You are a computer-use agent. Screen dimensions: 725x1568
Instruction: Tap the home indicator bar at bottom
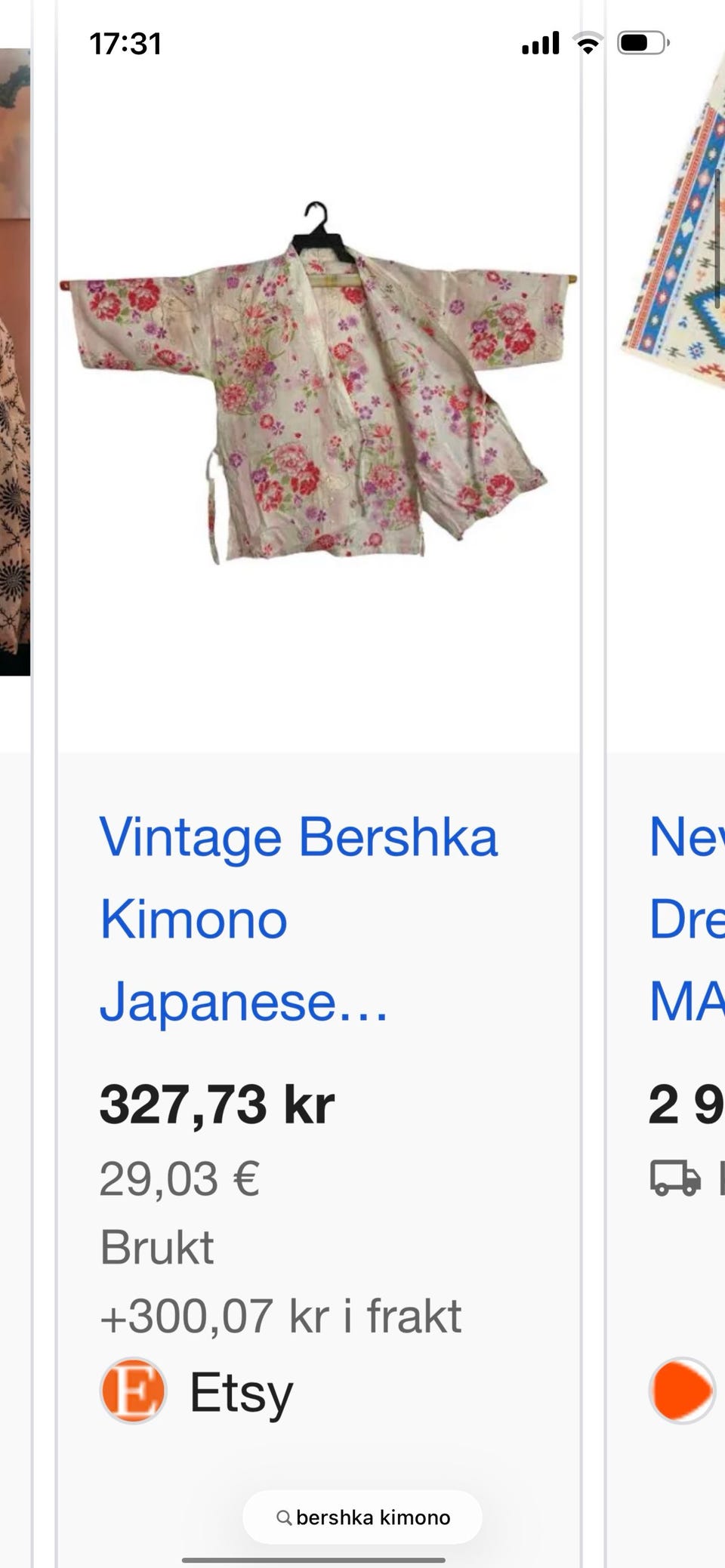(x=313, y=1560)
